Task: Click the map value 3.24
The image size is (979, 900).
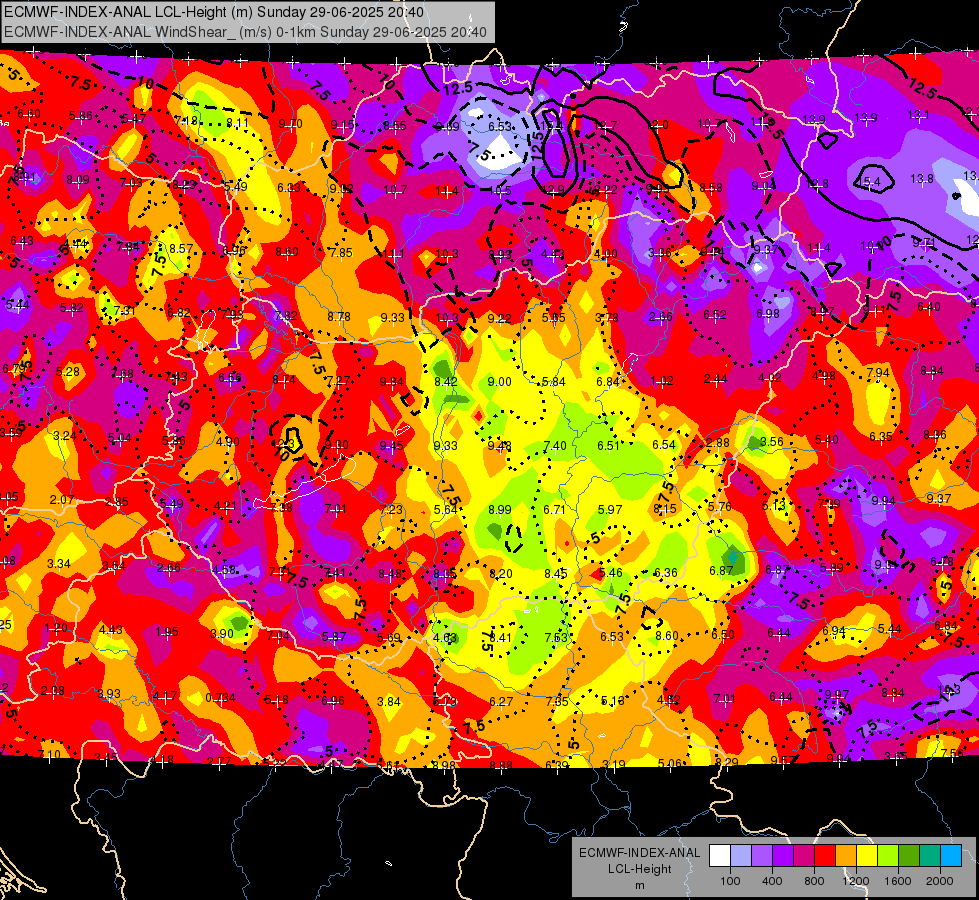Action: click(65, 435)
